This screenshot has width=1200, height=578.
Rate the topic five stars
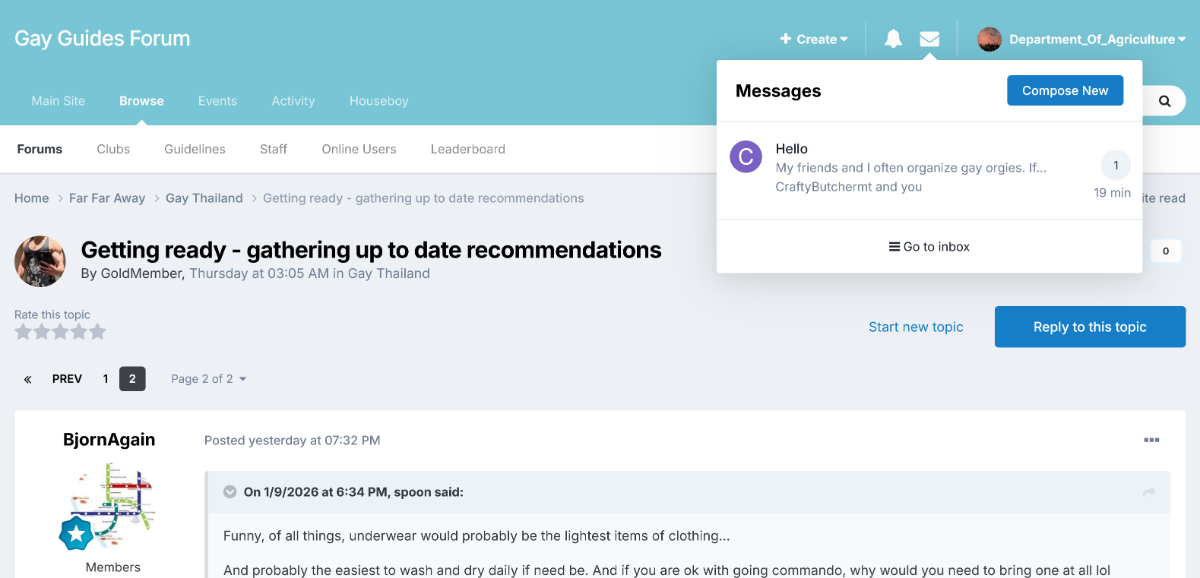click(98, 332)
